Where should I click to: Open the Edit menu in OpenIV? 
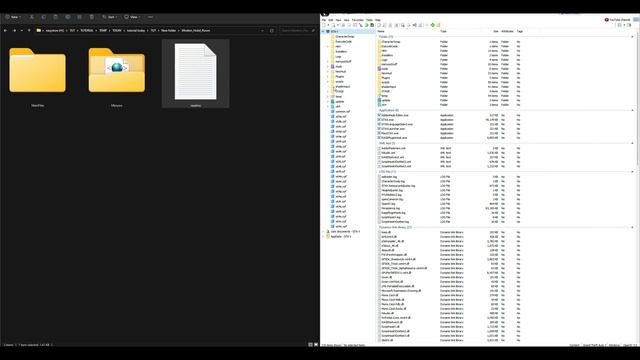tap(331, 20)
